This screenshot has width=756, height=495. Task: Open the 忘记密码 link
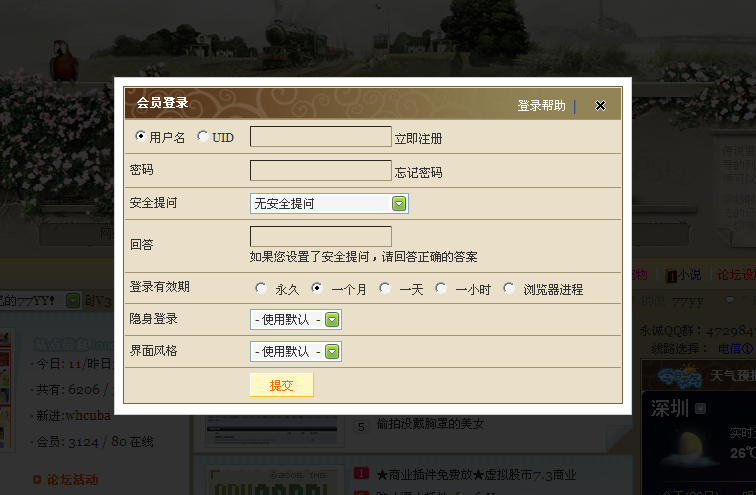418,173
